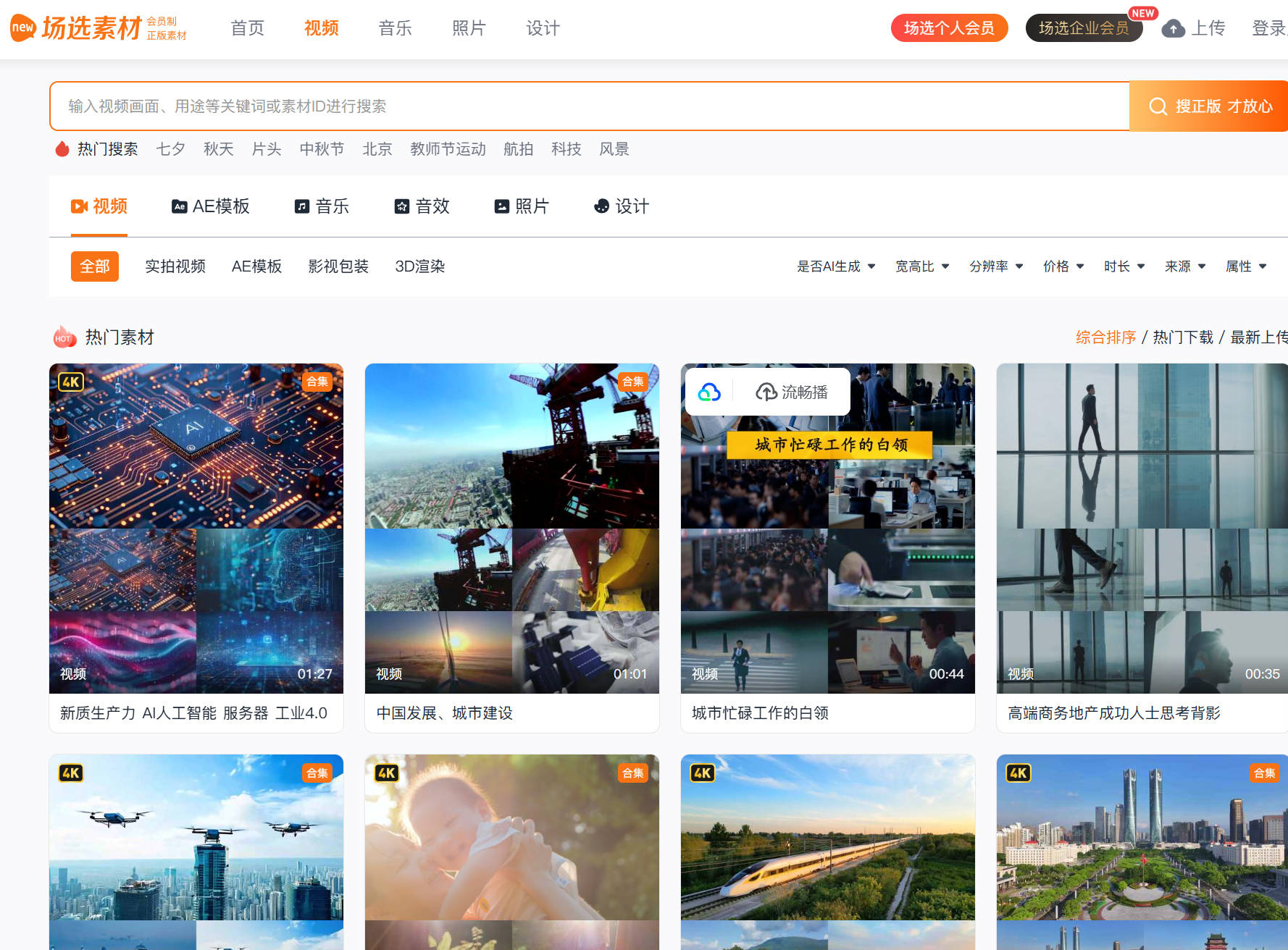The height and width of the screenshot is (950, 1288).
Task: Filter by 实拍视频 type
Action: 175,266
